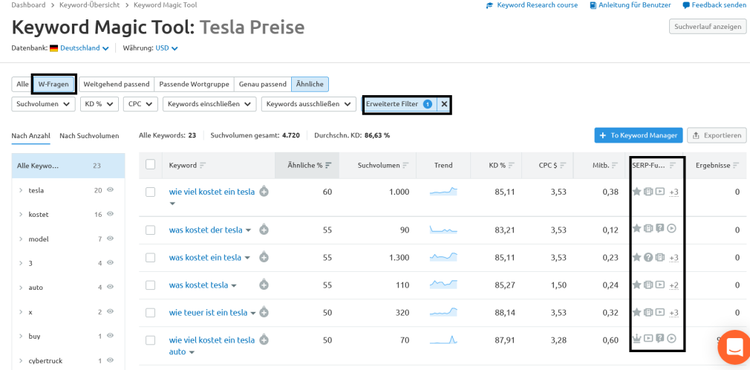Add 'wie teuer ist ein tesla' via plus icon
Screen dimensions: 750x370
pos(264,313)
